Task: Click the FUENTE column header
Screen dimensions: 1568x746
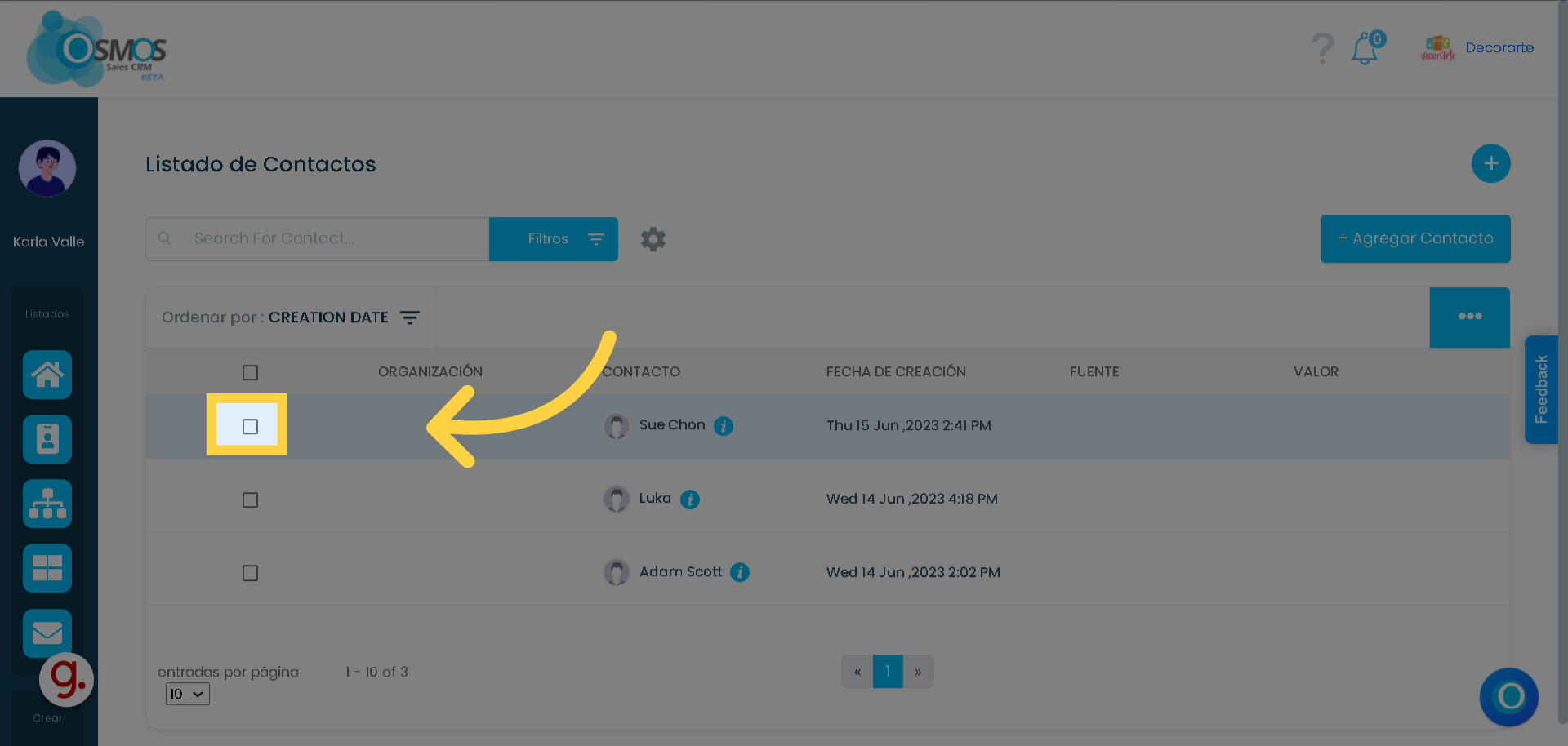Action: tap(1094, 371)
